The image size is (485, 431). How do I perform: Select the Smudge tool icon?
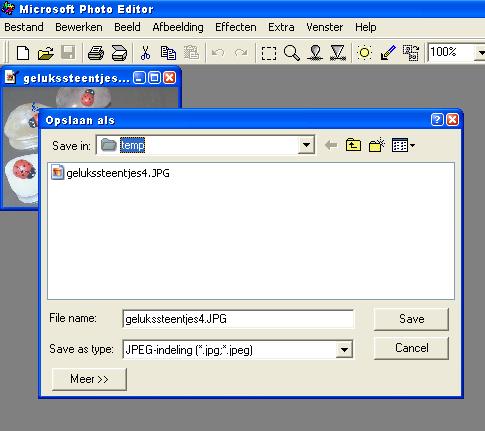click(315, 53)
